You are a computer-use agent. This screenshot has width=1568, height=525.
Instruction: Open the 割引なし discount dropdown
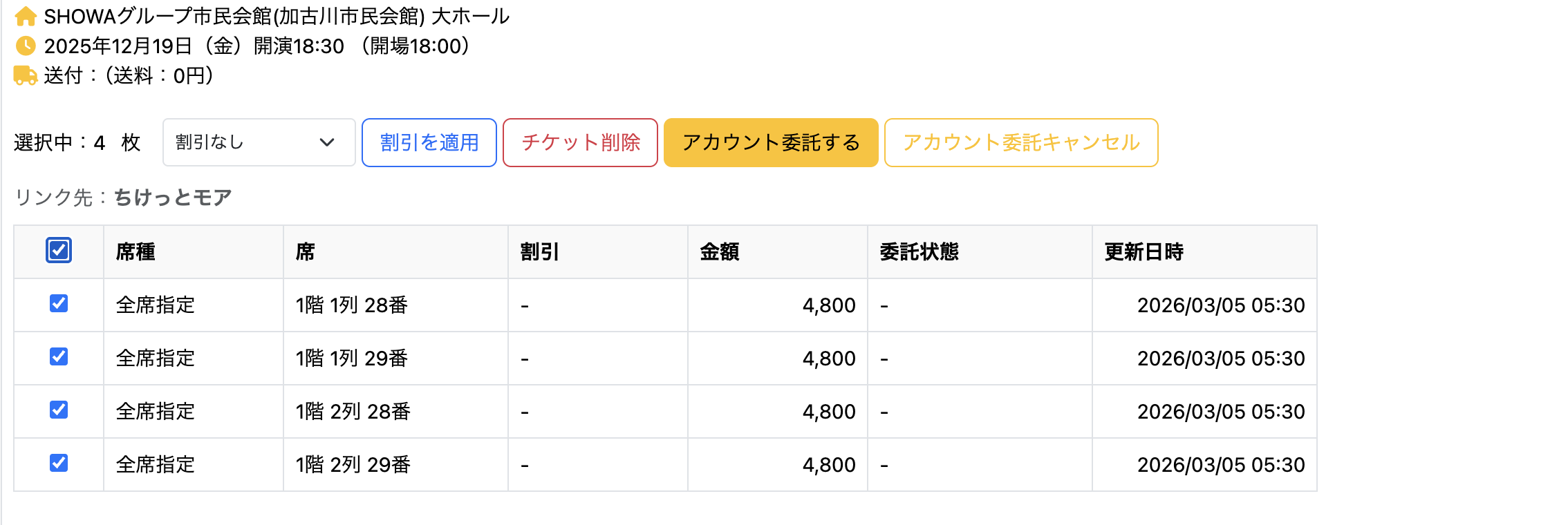pos(259,142)
